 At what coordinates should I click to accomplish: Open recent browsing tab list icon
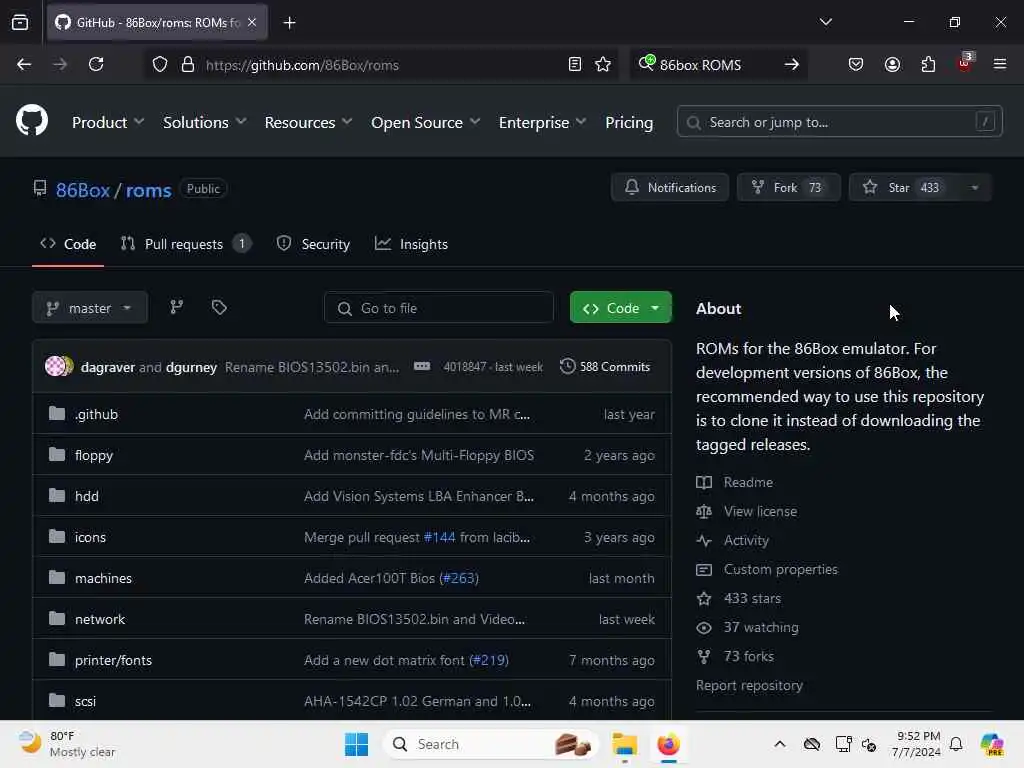(x=20, y=22)
